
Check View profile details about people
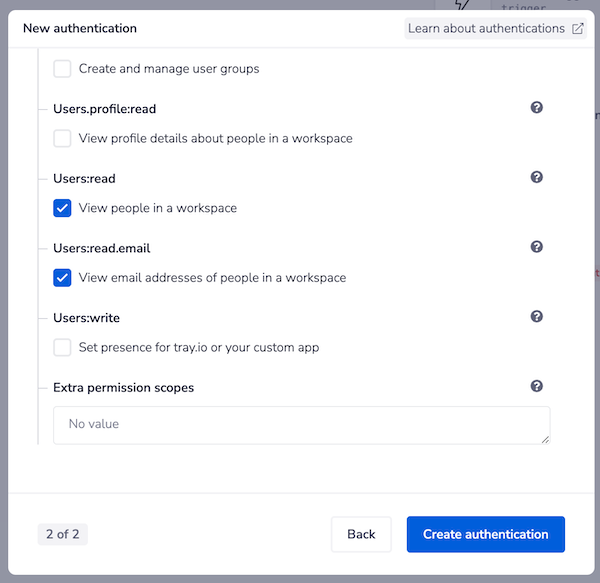pos(63,138)
